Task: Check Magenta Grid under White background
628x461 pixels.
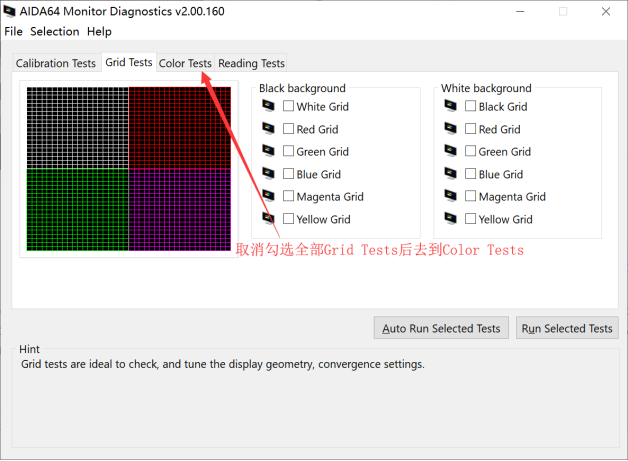Action: click(471, 196)
